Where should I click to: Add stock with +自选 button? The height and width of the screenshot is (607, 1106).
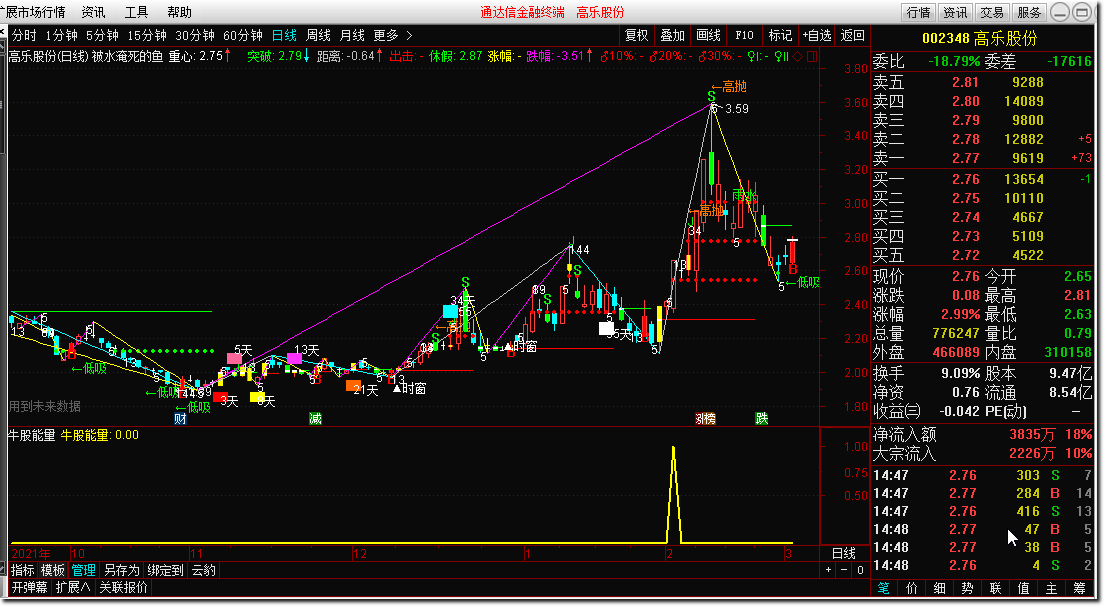coord(817,35)
